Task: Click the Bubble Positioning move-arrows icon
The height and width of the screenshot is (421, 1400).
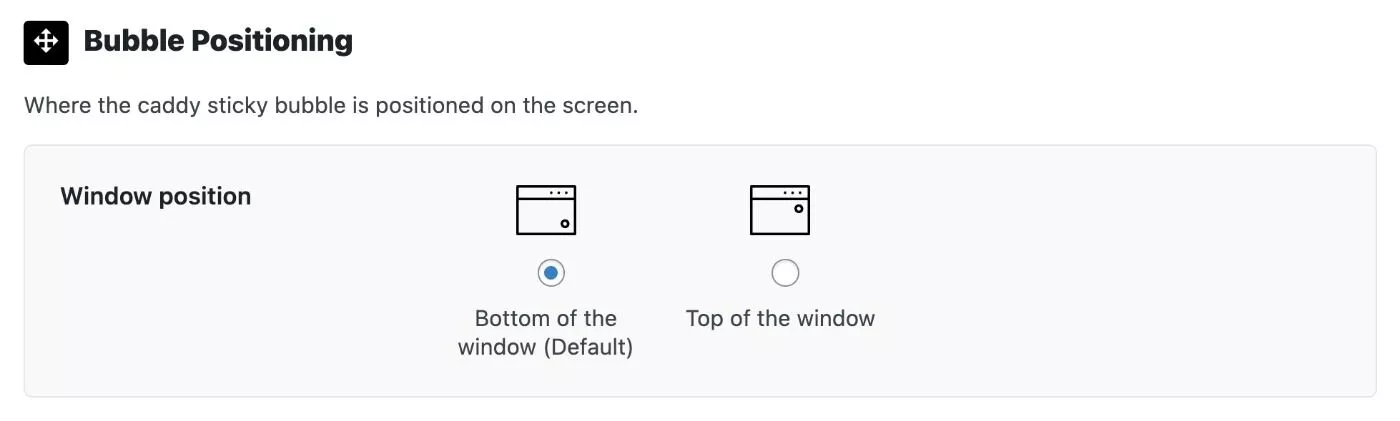Action: [x=46, y=42]
